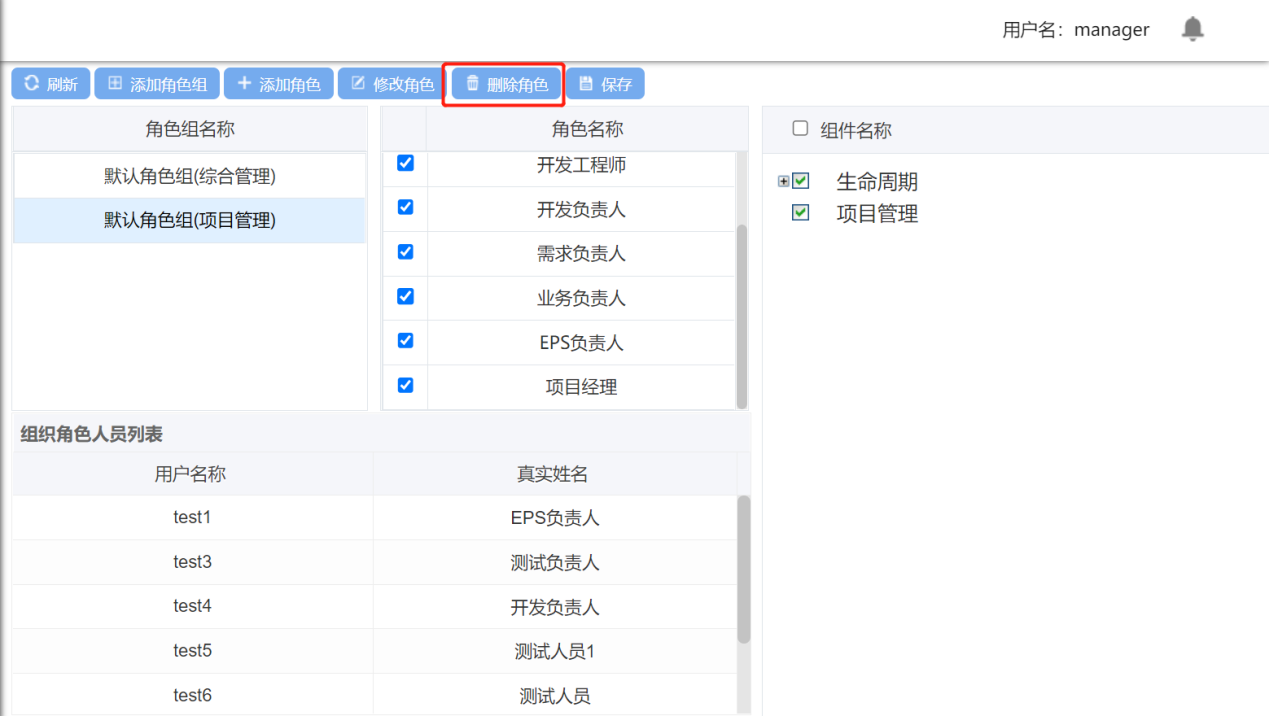Screen dimensions: 1269x716
Task: Click the 删除角色 trash button
Action: (x=506, y=84)
